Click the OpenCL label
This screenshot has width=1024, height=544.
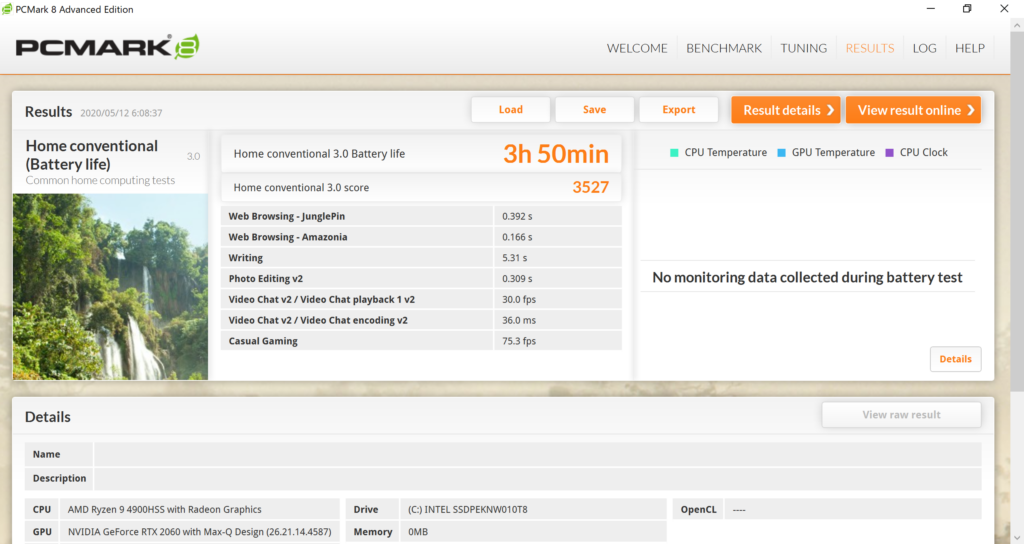(698, 509)
